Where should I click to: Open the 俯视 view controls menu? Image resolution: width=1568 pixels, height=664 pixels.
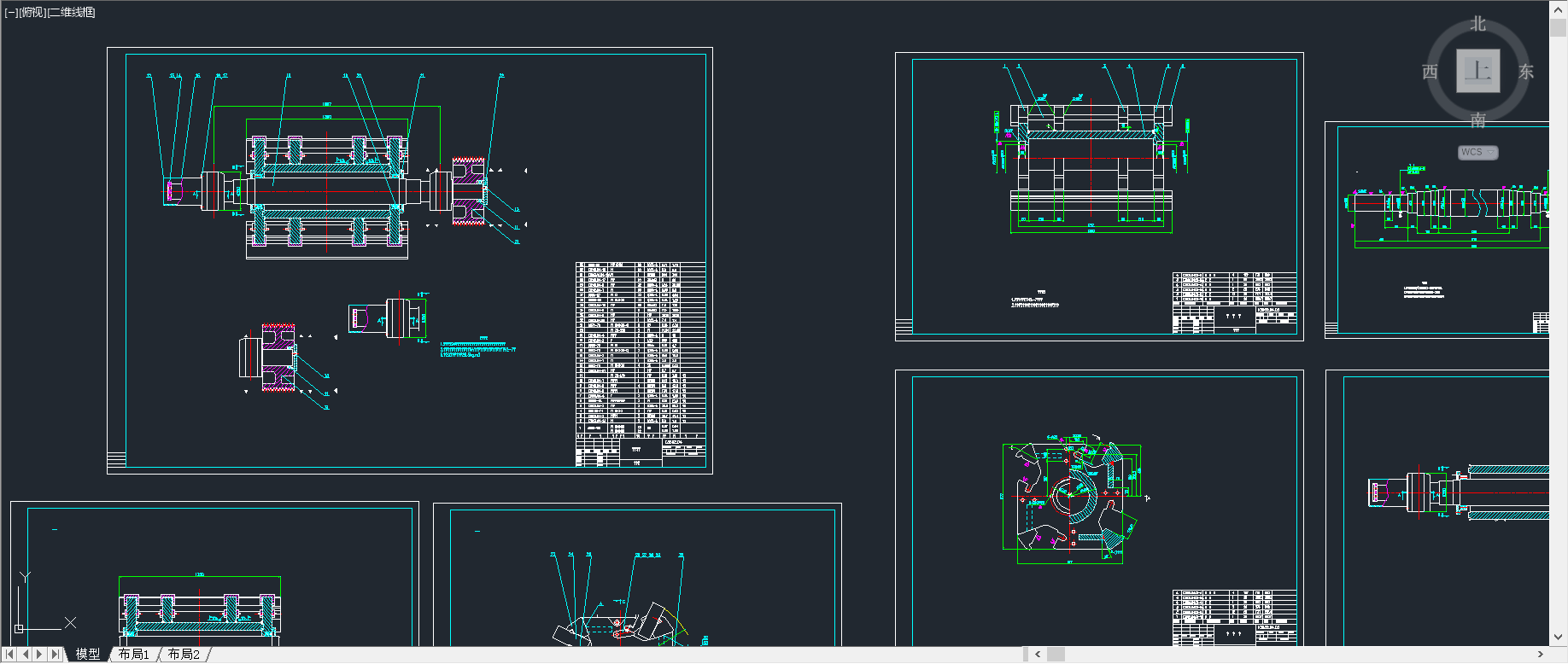tap(32, 12)
